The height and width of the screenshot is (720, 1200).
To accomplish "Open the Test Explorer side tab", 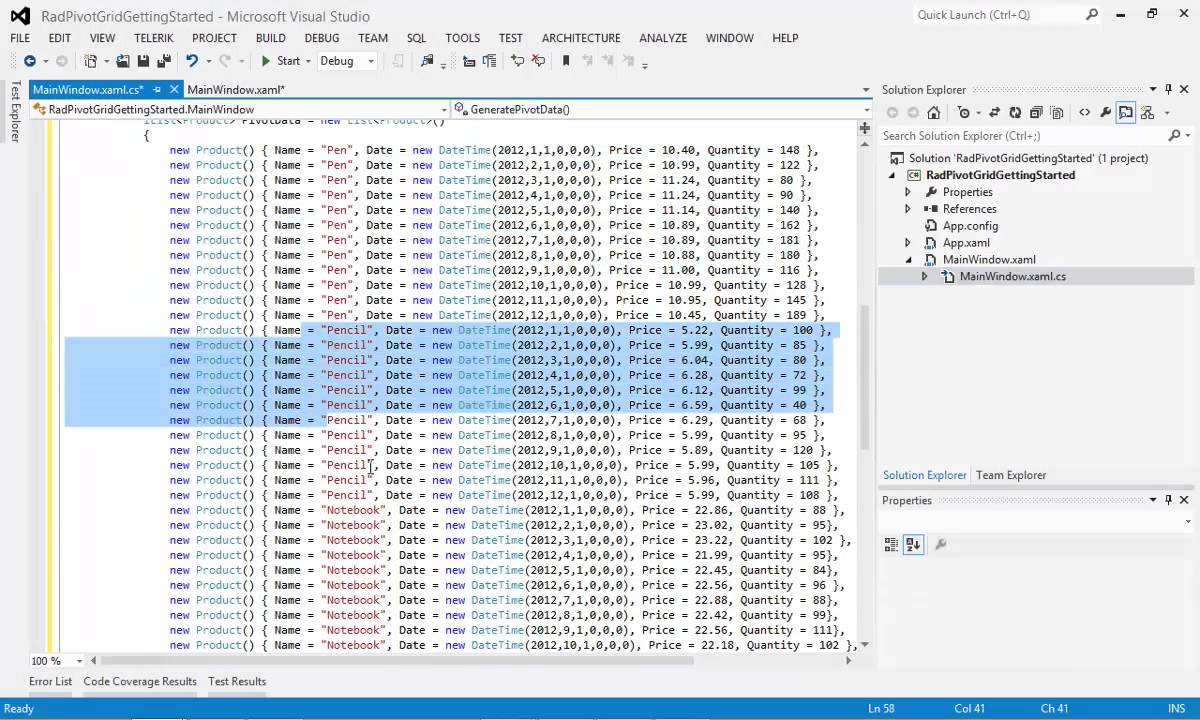I will [15, 111].
